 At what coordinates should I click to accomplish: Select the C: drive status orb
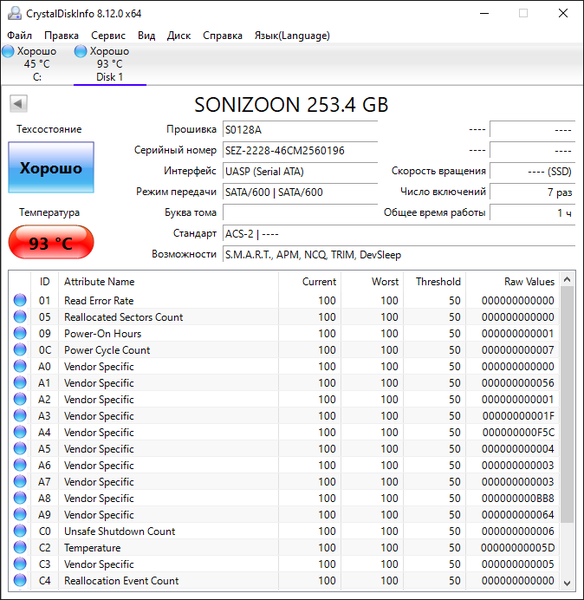(8, 51)
